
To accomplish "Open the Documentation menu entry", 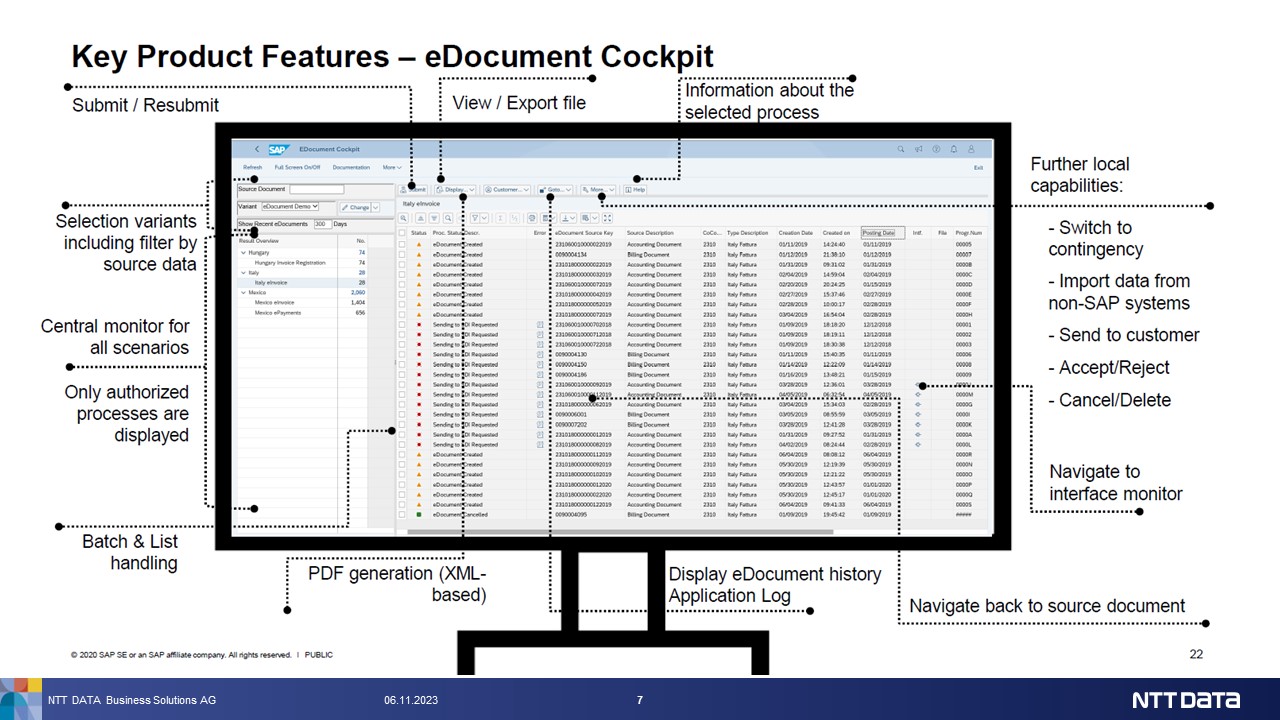I will pyautogui.click(x=352, y=167).
